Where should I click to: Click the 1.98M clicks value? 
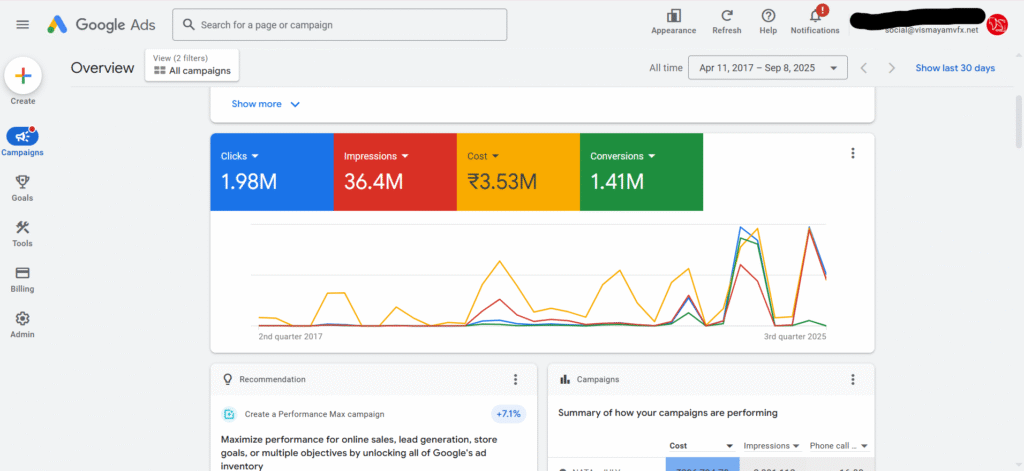coord(249,182)
